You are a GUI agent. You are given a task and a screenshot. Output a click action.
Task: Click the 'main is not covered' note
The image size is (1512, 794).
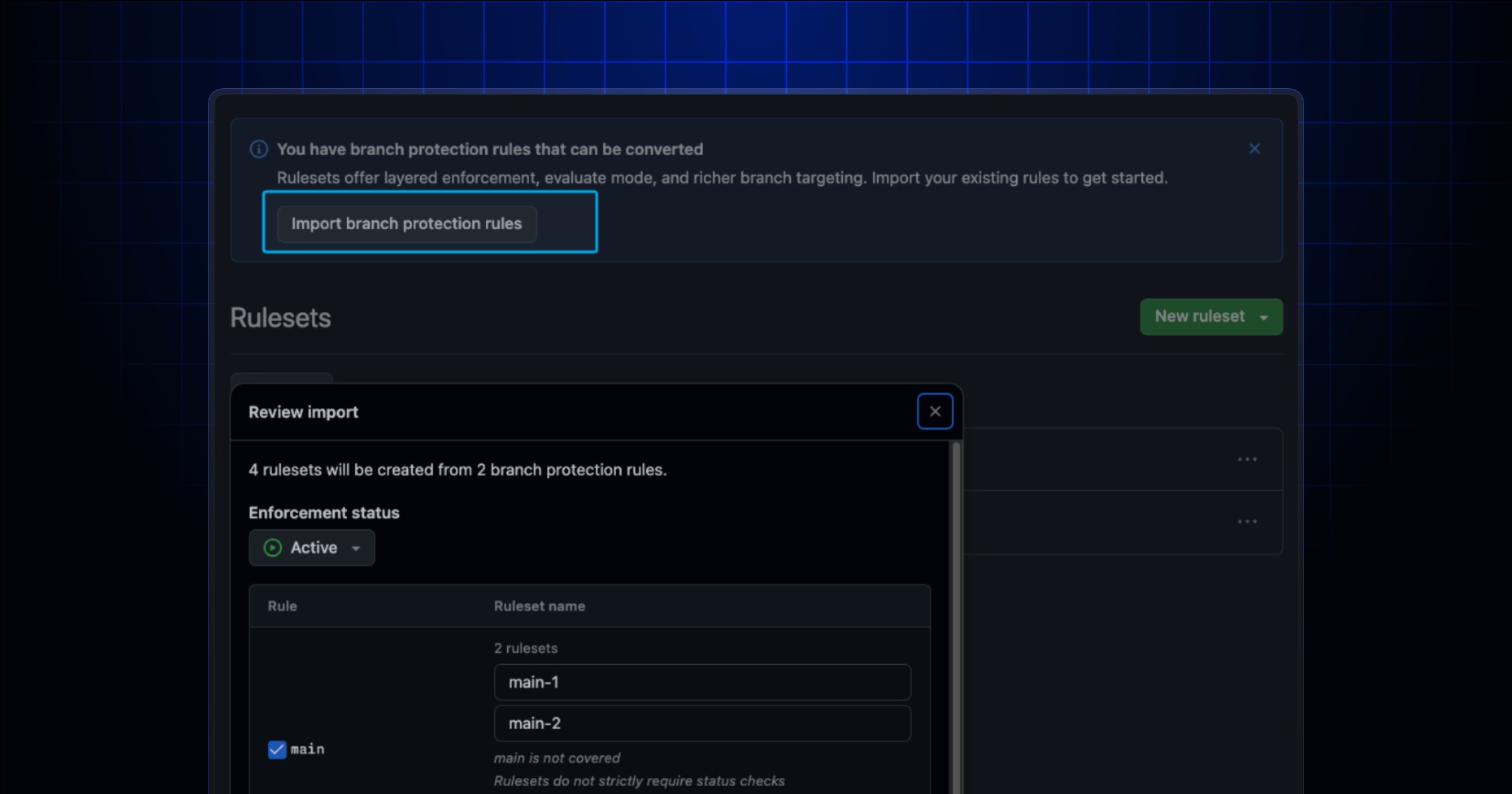pyautogui.click(x=557, y=758)
